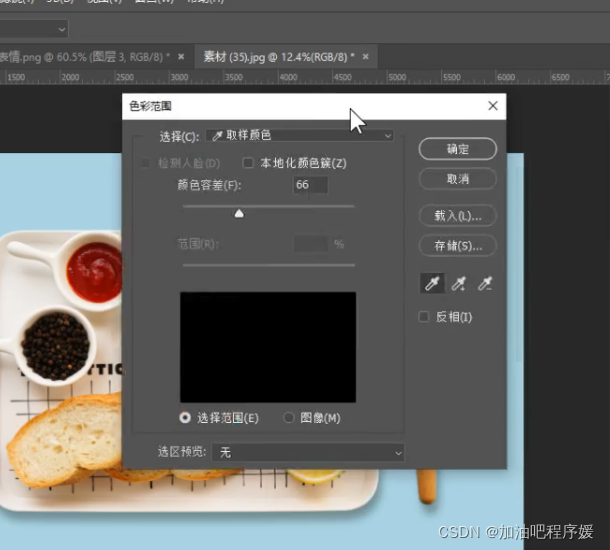Viewport: 610px width, 550px height.
Task: Click the horizontal ruler at 4000
Action: [x=288, y=77]
